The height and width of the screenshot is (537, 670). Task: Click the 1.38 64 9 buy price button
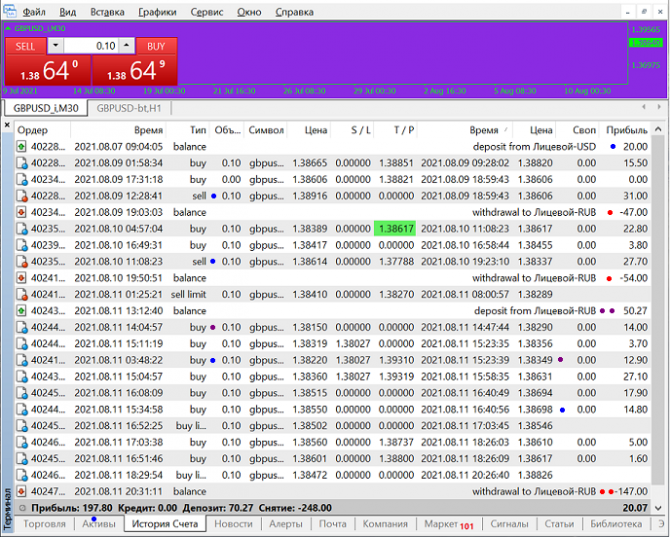[x=135, y=70]
